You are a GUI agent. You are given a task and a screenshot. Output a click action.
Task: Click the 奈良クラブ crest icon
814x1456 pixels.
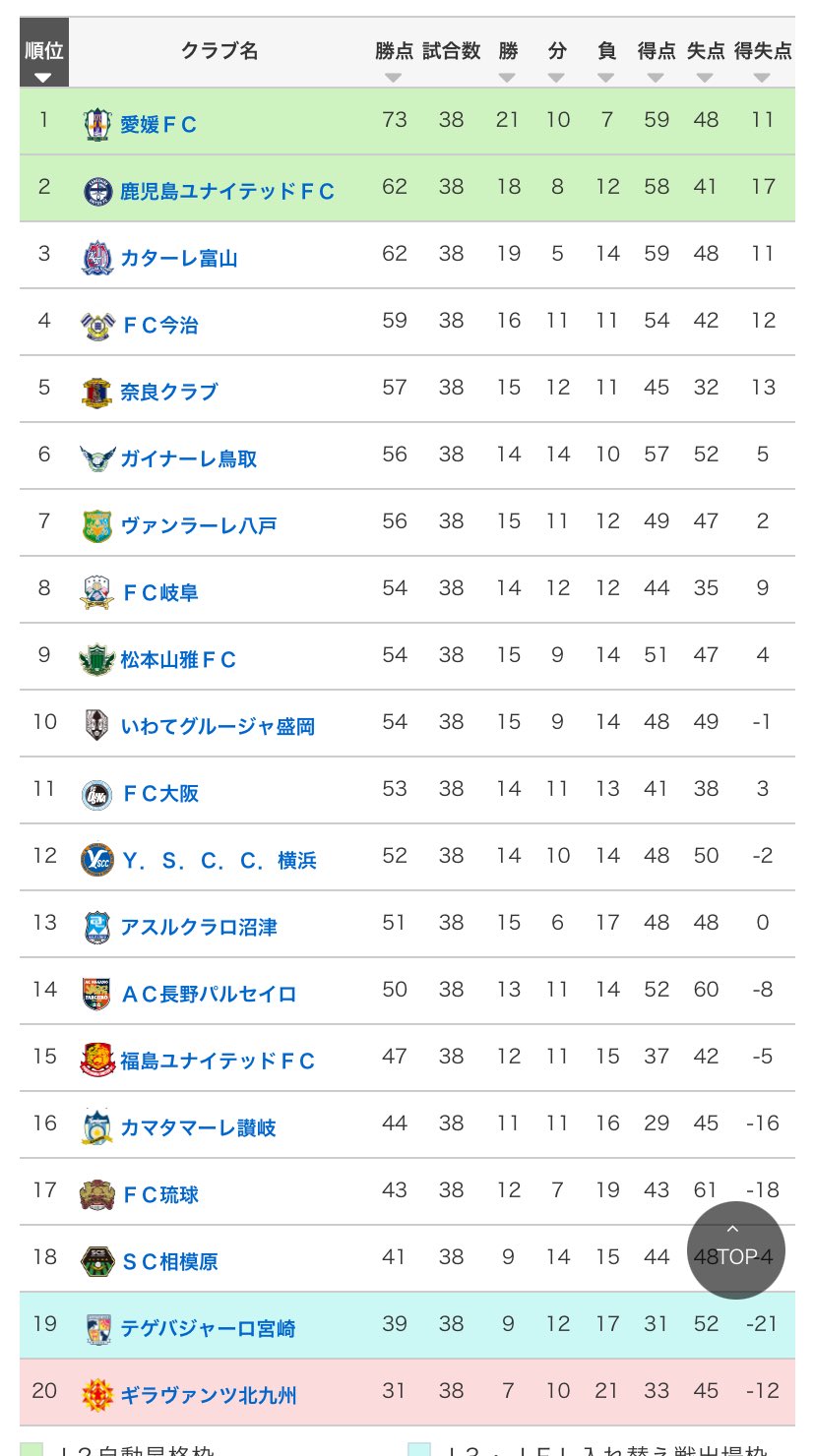(x=96, y=392)
